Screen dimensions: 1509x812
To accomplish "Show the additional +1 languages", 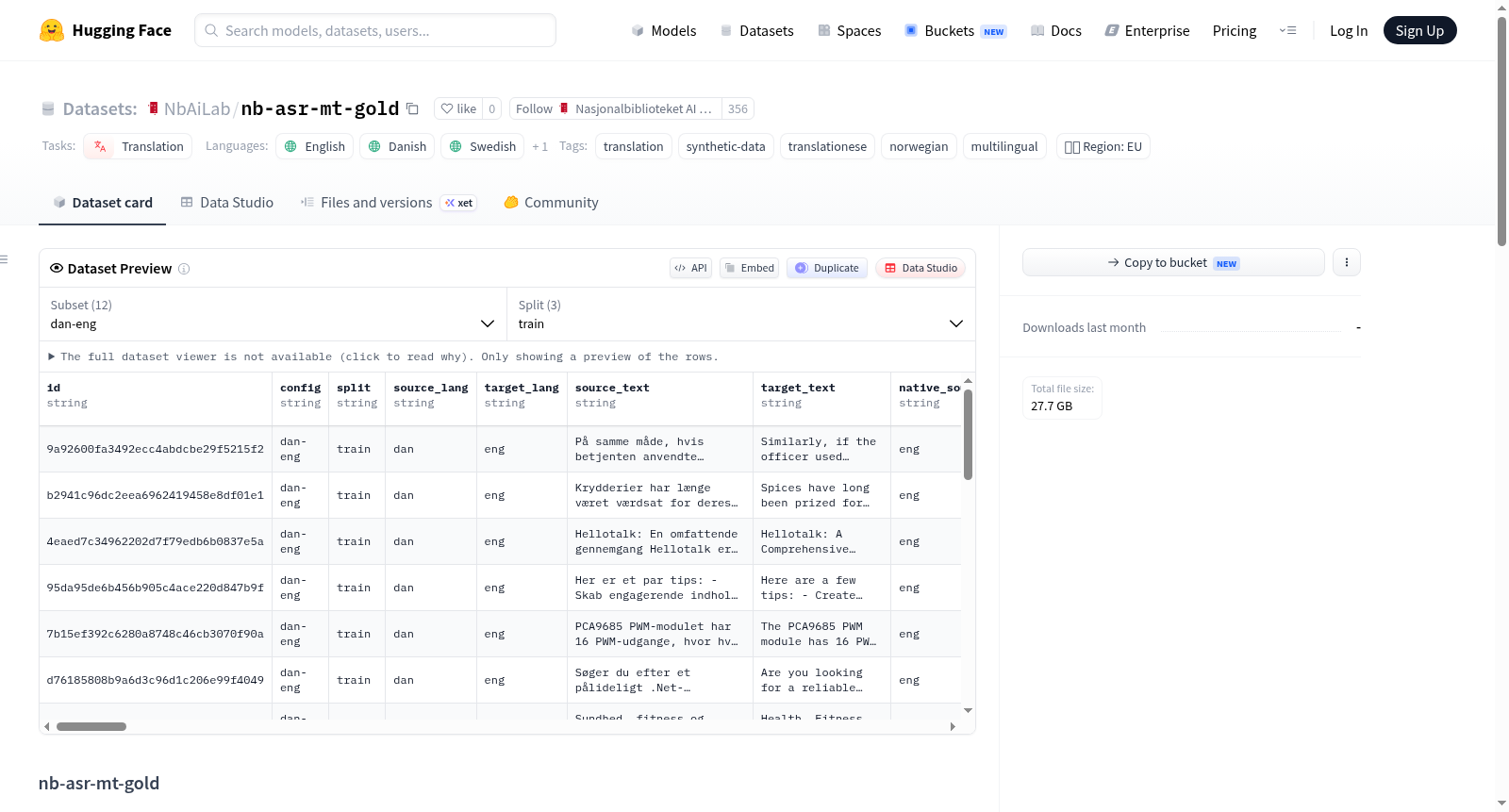I will 539,146.
